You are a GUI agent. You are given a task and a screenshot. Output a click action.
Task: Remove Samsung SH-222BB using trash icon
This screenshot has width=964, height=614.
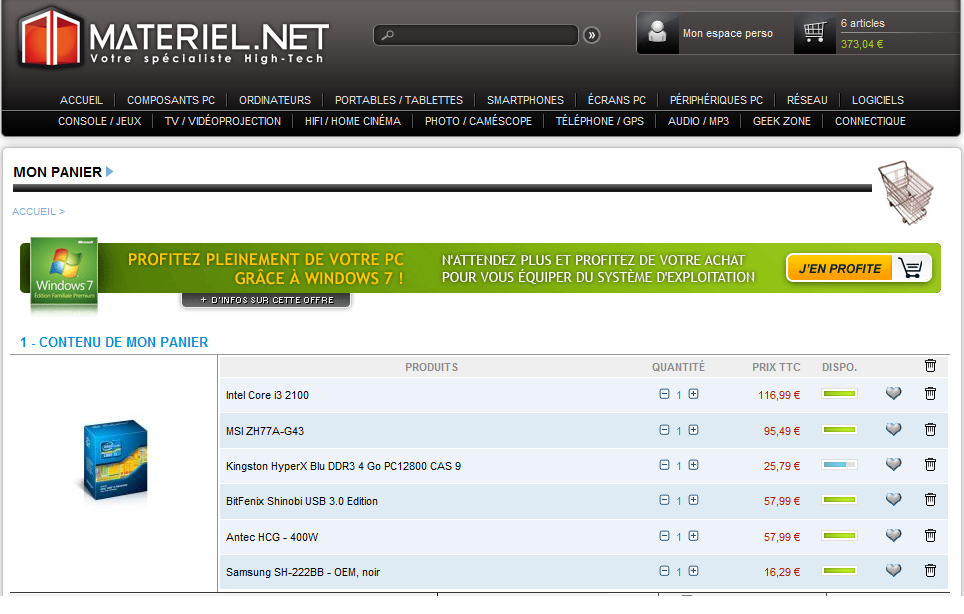tap(930, 571)
